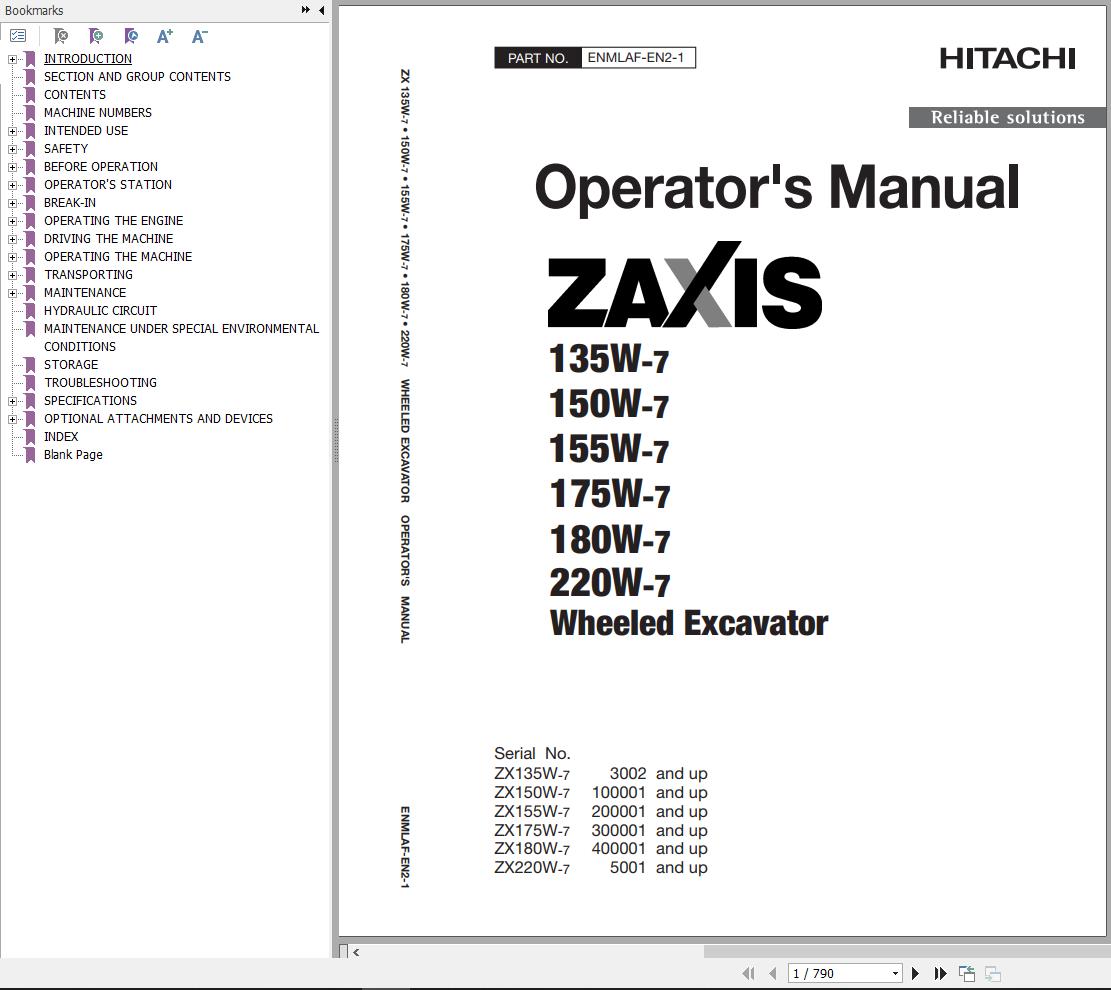Expand the BREAK-IN bookmark
1111x990 pixels.
point(12,203)
